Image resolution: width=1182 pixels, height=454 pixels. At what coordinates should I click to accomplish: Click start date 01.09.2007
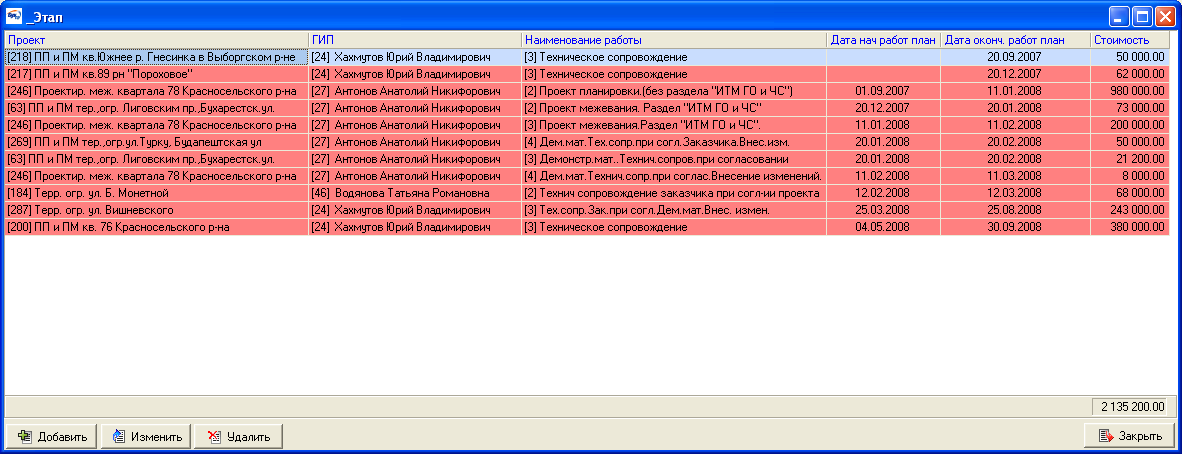883,90
